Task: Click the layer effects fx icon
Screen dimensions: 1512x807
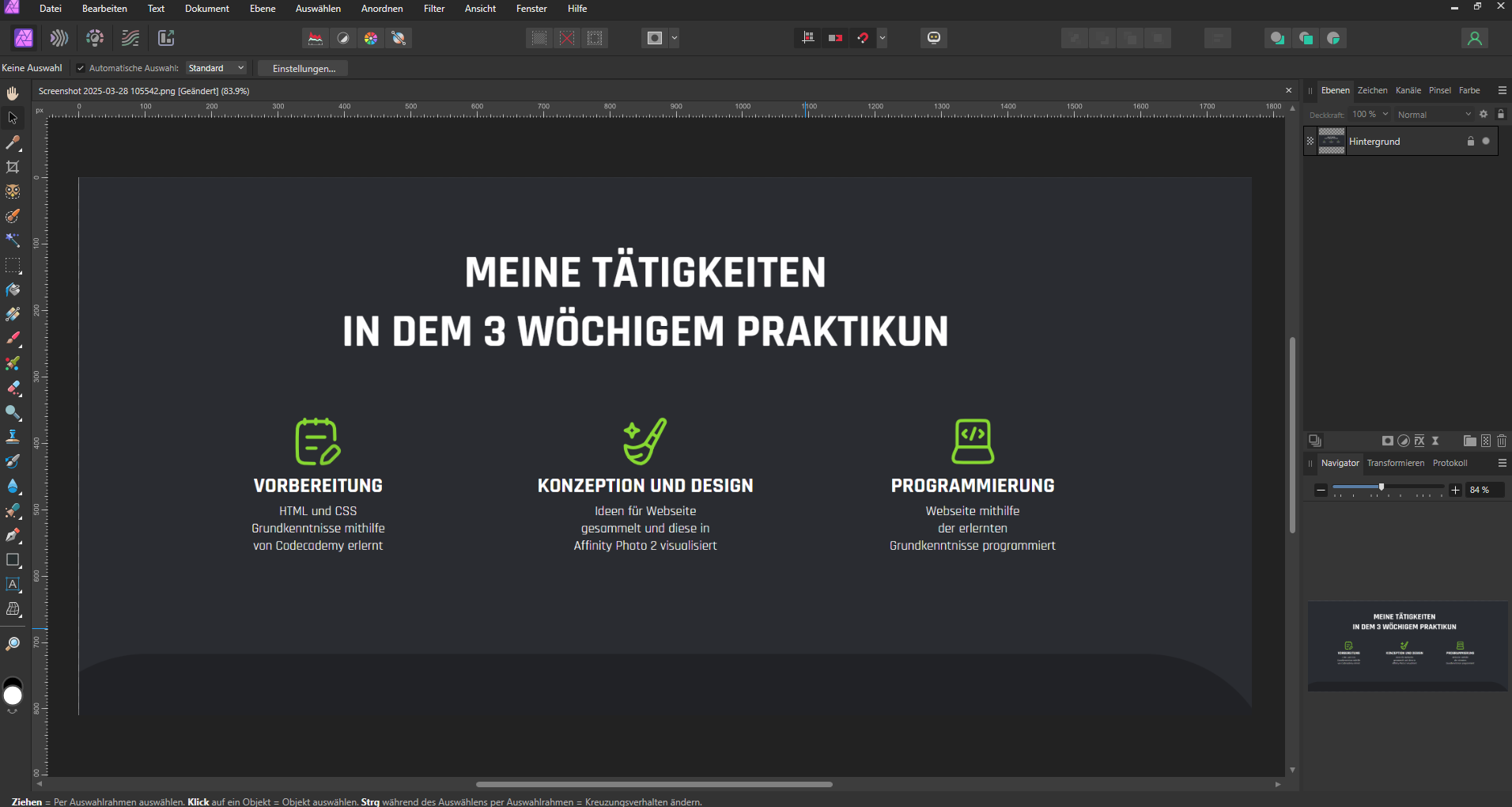Action: 1419,441
